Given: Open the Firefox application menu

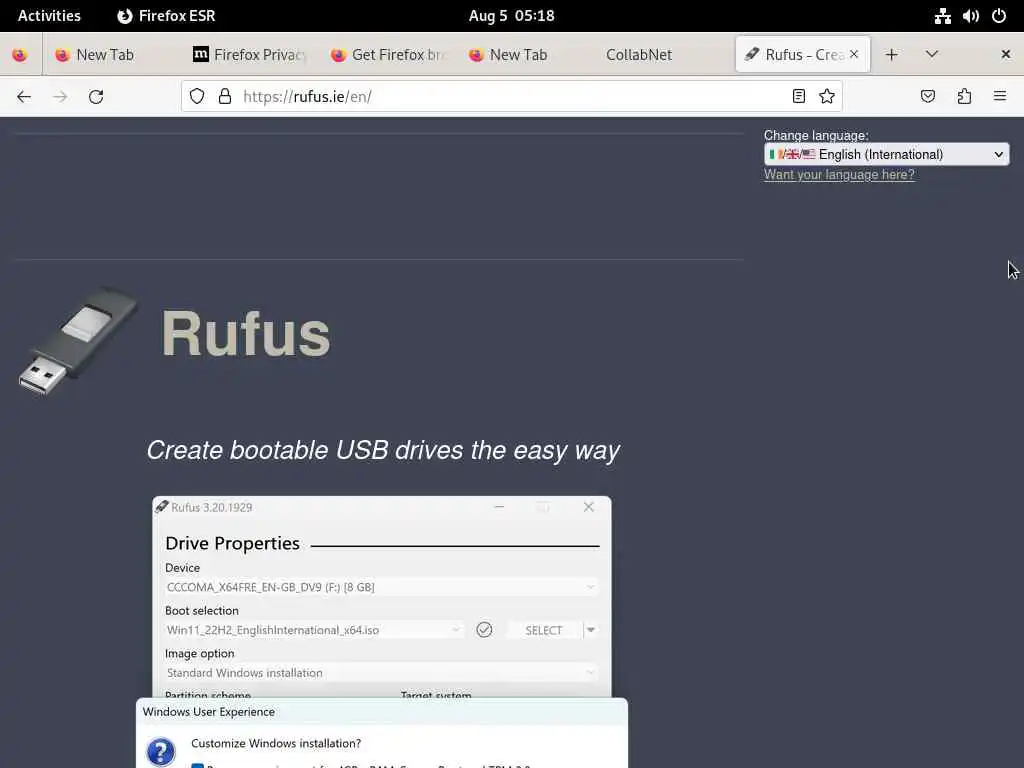Looking at the screenshot, I should [1000, 97].
